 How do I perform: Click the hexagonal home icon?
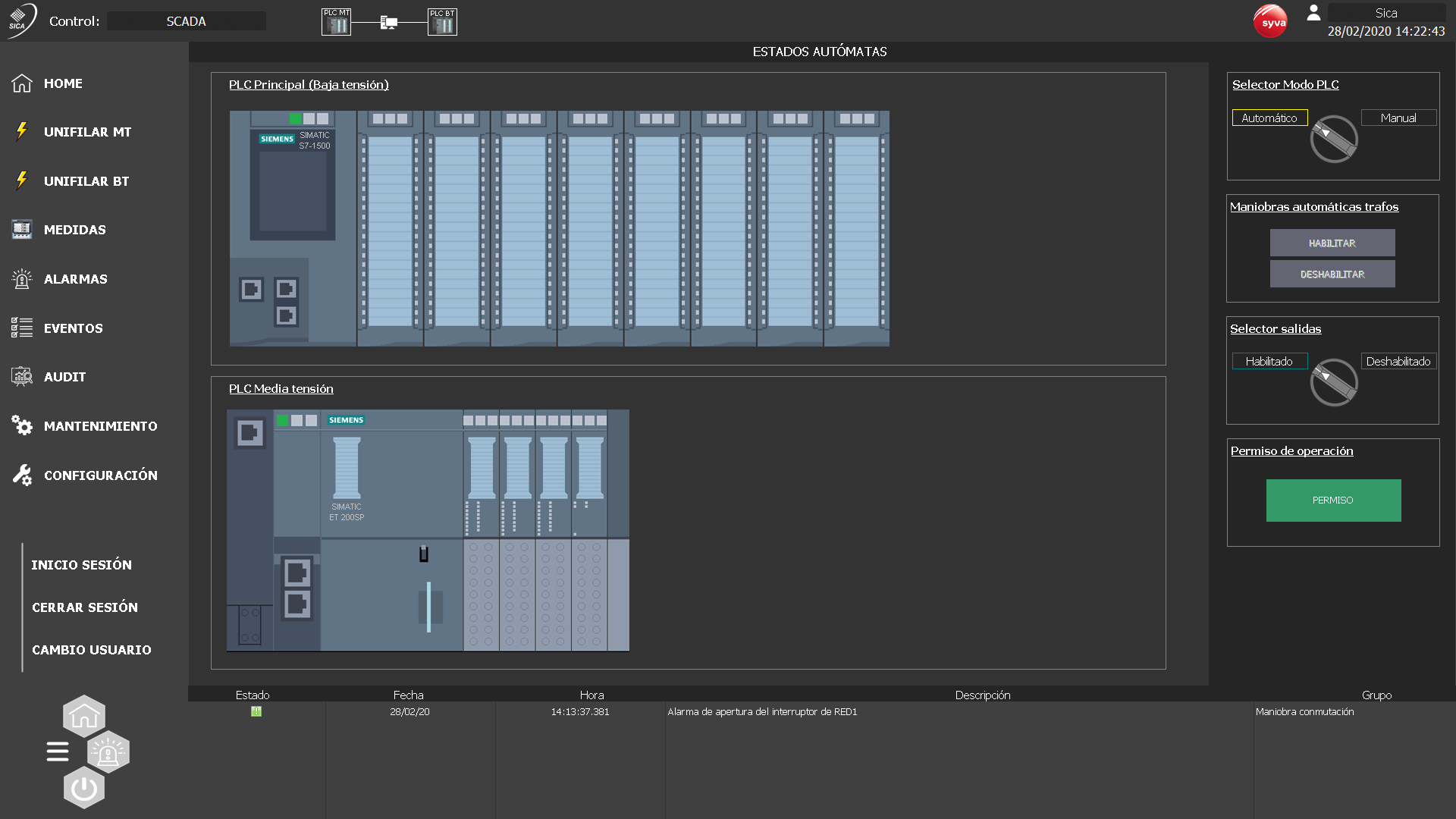click(84, 716)
